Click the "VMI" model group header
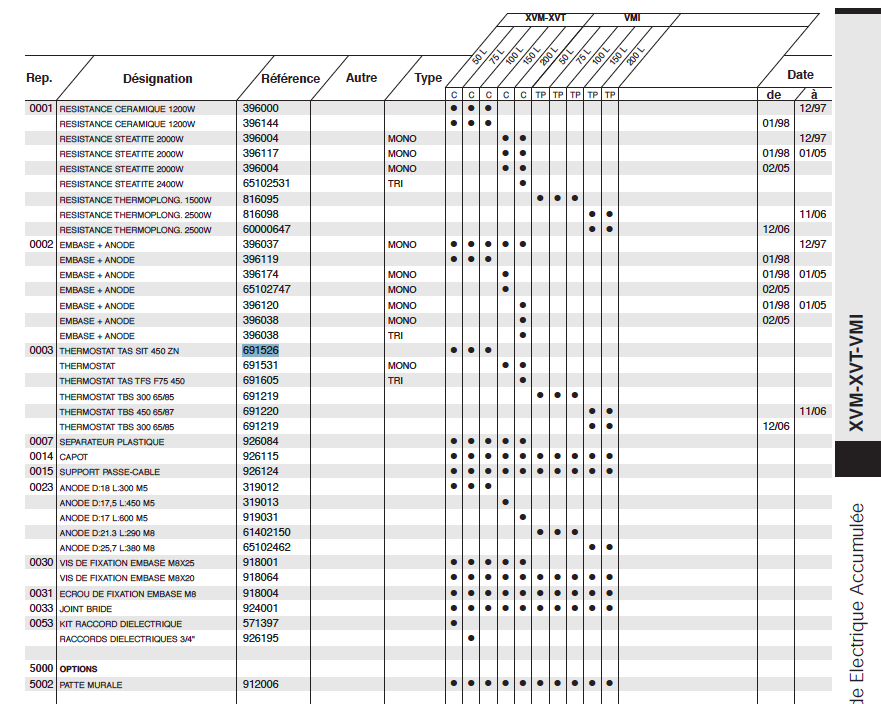Image resolution: width=881 pixels, height=704 pixels. (632, 18)
